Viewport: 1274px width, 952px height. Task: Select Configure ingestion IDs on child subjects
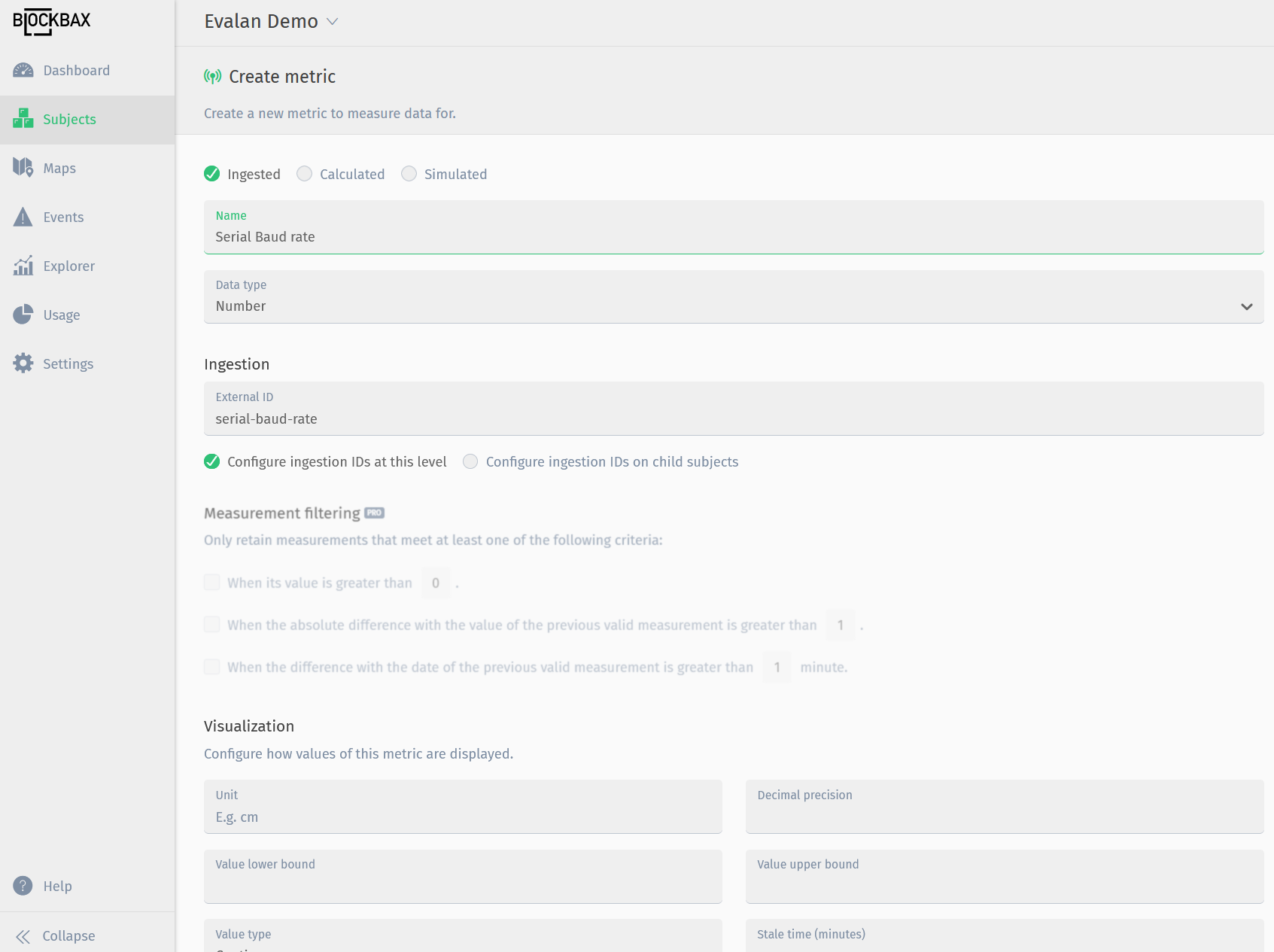(470, 461)
